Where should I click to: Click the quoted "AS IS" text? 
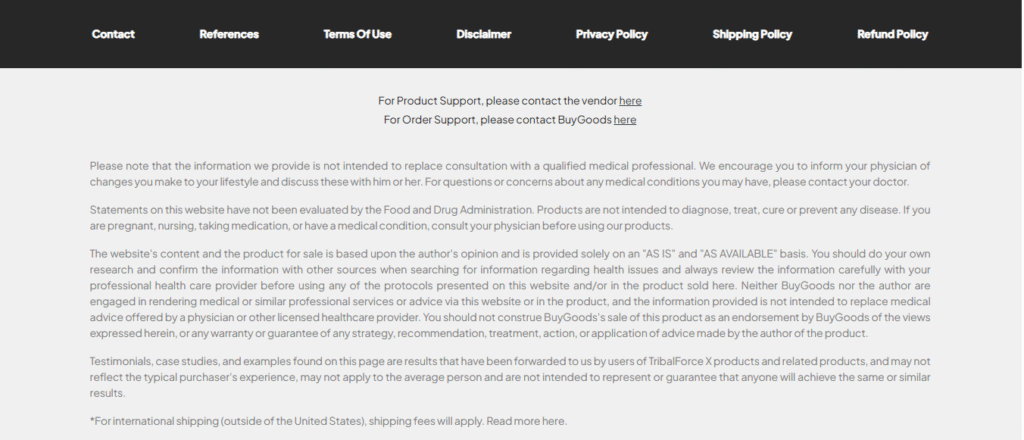point(660,254)
